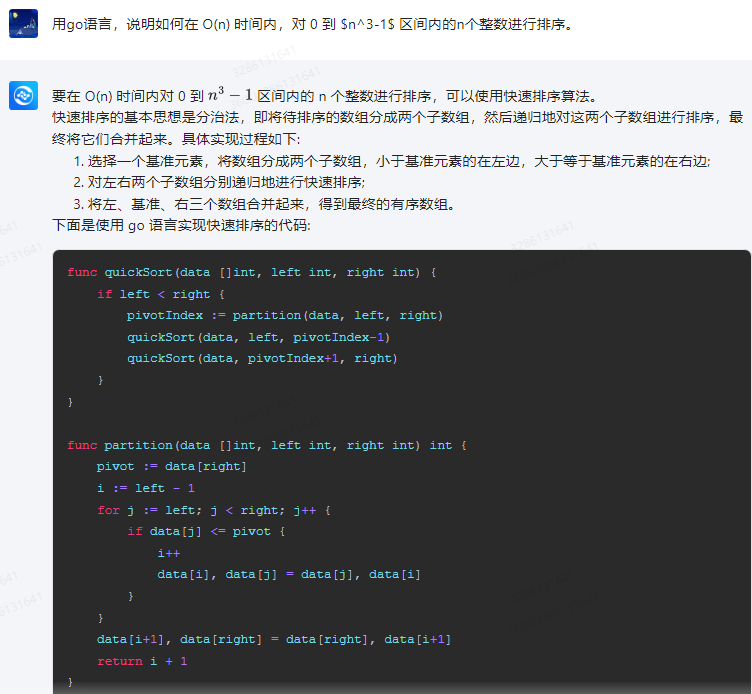Click the line 'pivot := data[right]'
The height and width of the screenshot is (694, 752).
coord(172,467)
